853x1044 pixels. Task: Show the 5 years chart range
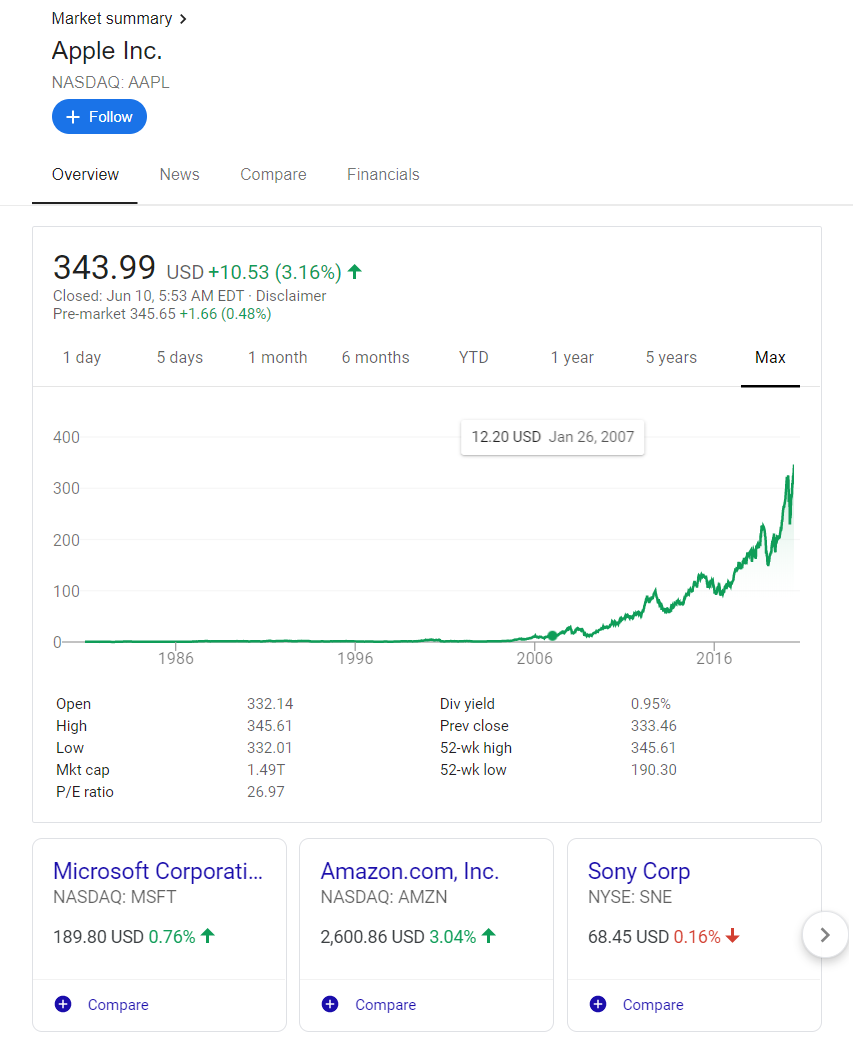(x=671, y=357)
